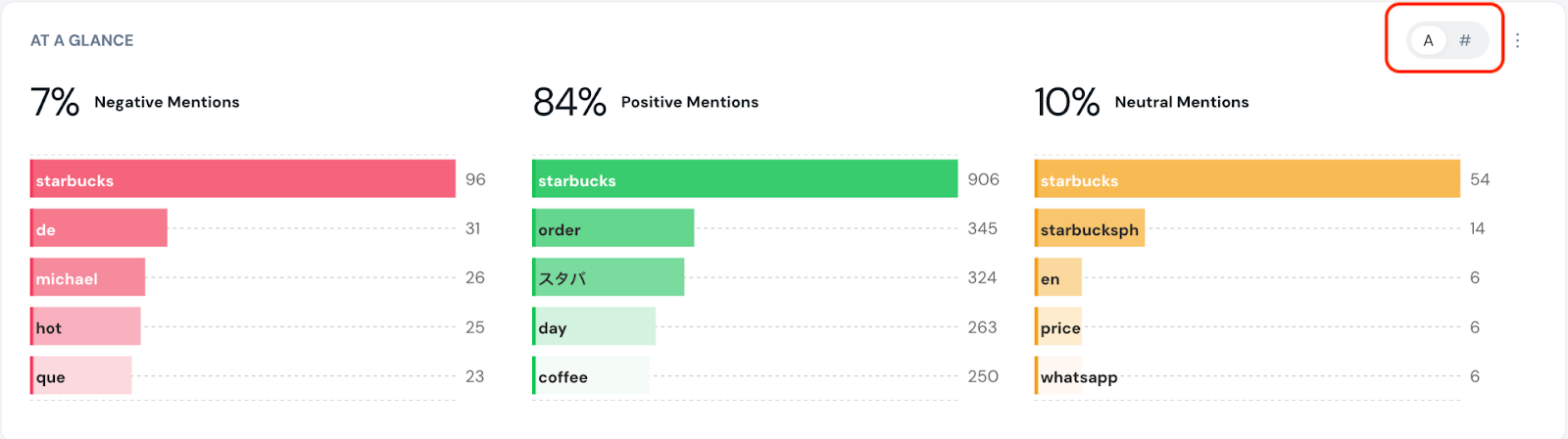Choose the 'que' negative keyword bar
Image resolution: width=1568 pixels, height=439 pixels.
click(x=81, y=376)
